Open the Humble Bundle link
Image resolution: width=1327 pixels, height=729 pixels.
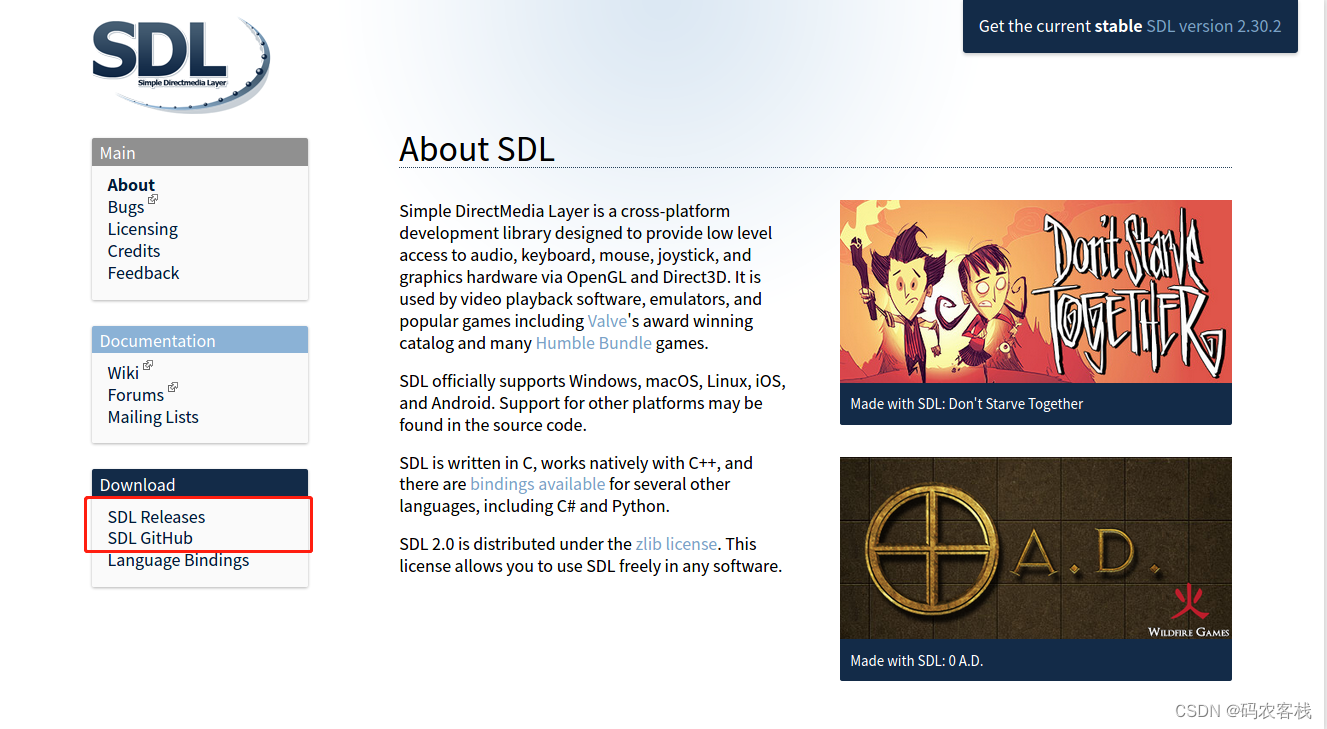point(594,343)
